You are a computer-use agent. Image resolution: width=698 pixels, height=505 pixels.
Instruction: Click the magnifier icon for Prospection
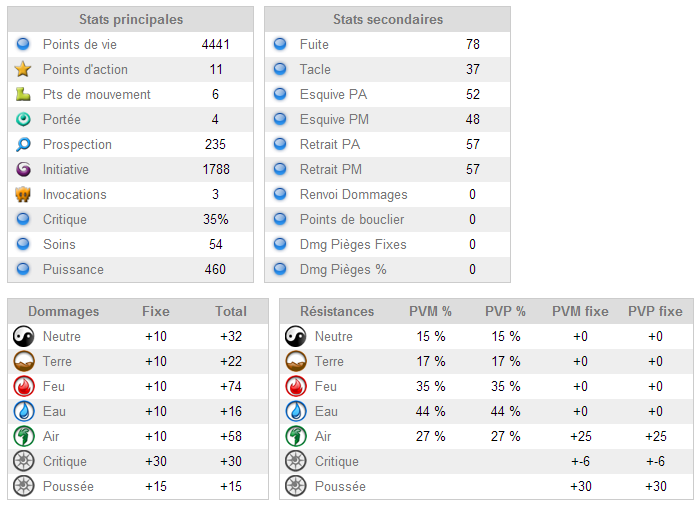(x=23, y=144)
